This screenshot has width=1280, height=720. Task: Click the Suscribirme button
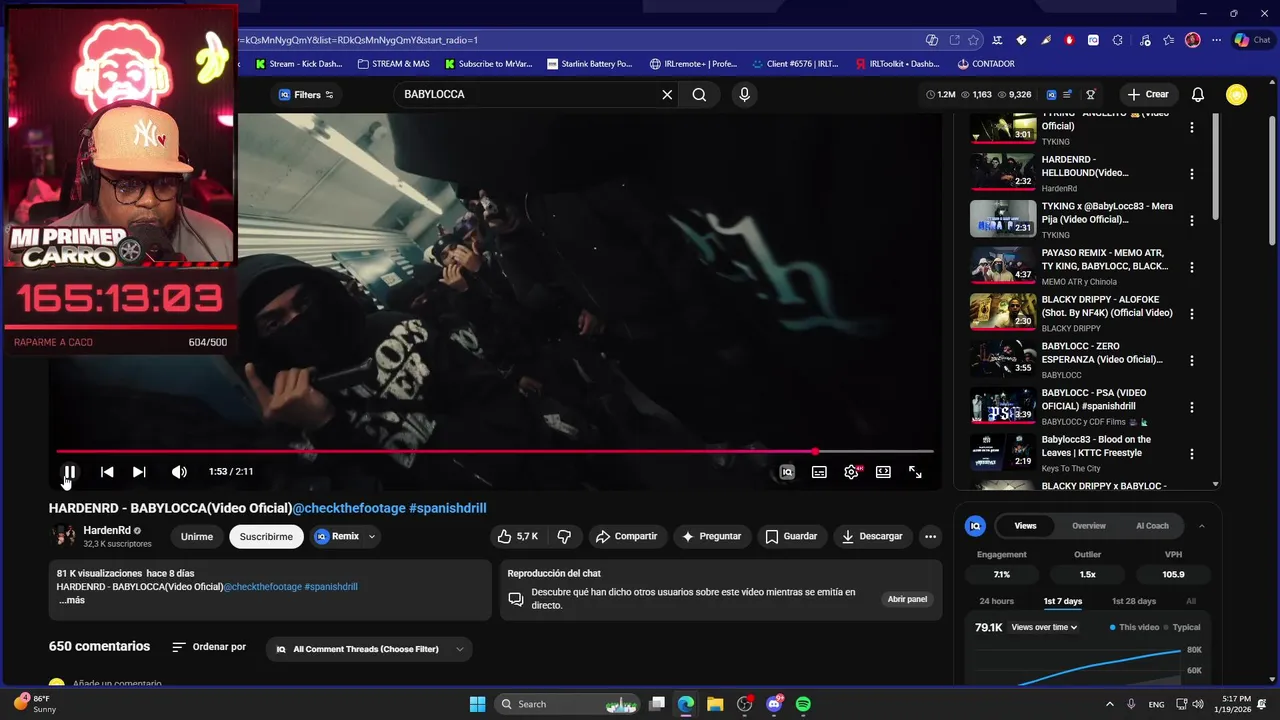tap(266, 536)
